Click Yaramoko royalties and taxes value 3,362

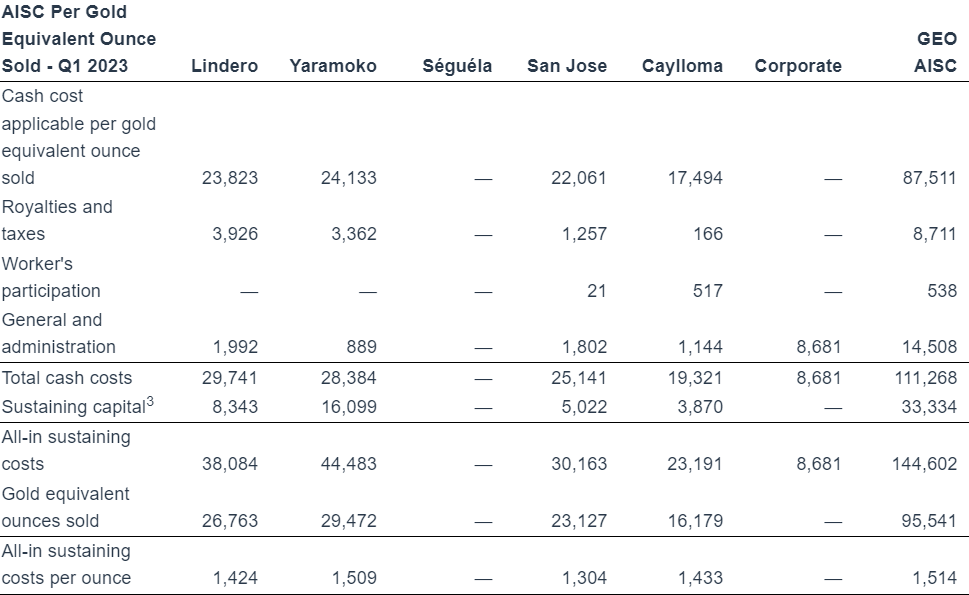click(x=354, y=234)
